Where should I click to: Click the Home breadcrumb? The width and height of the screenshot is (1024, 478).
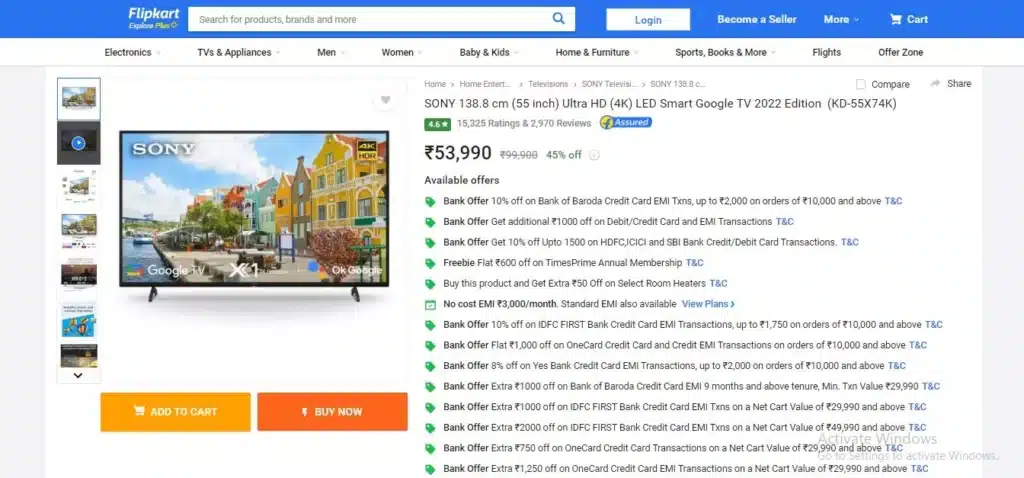pos(435,84)
